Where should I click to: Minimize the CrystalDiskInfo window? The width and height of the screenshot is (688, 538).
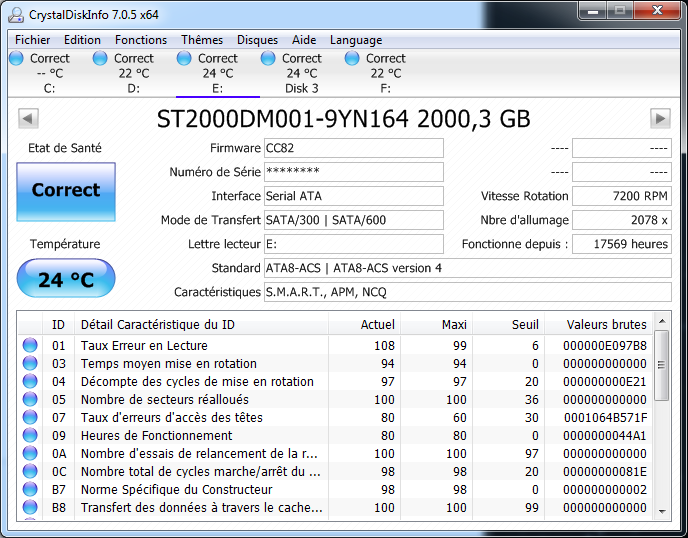(593, 11)
